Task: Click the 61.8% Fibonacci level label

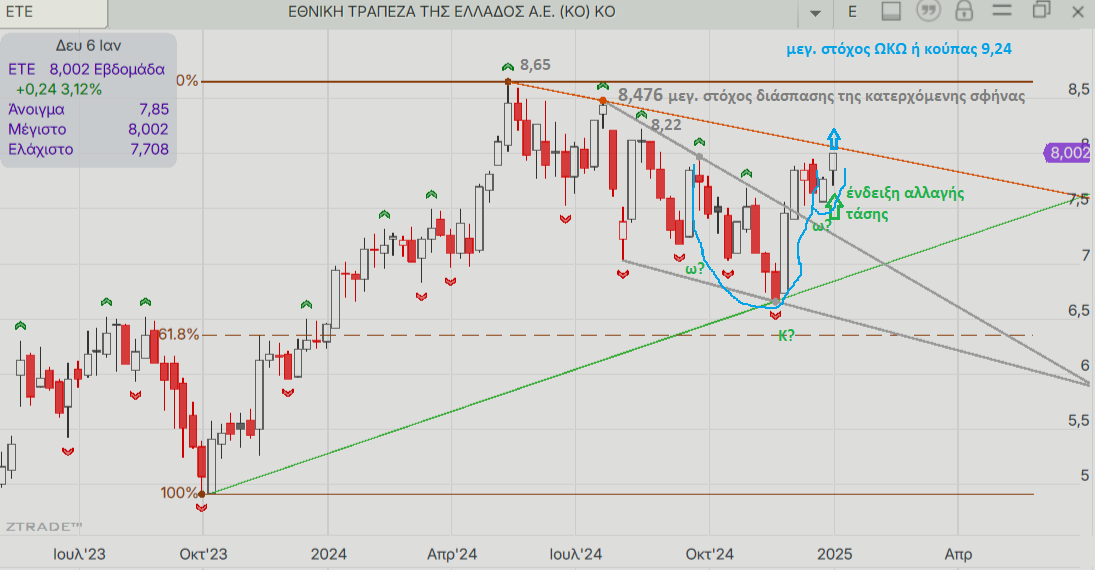Action: (179, 335)
